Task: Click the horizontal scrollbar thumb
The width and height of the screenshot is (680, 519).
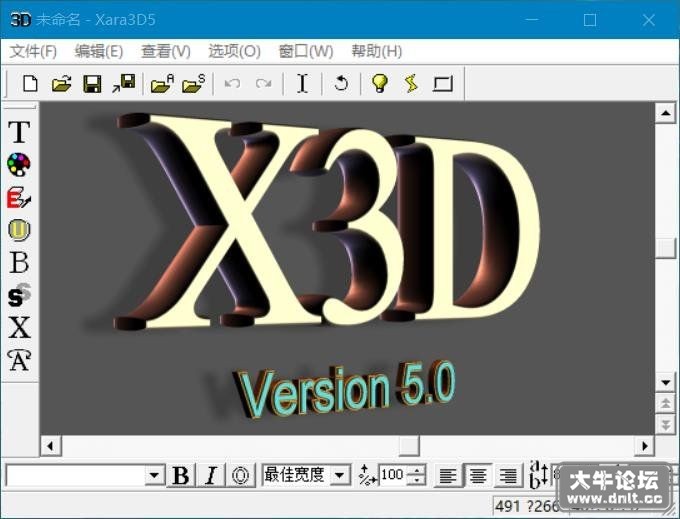Action: coord(409,446)
